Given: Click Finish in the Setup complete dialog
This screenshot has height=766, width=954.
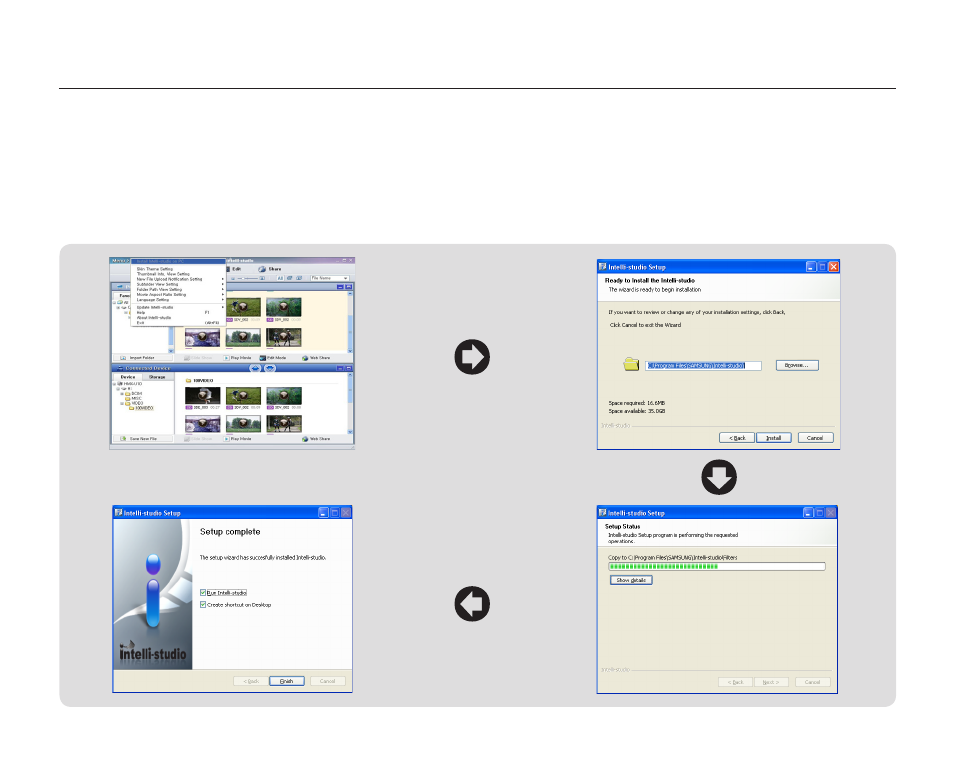Looking at the screenshot, I should click(287, 681).
